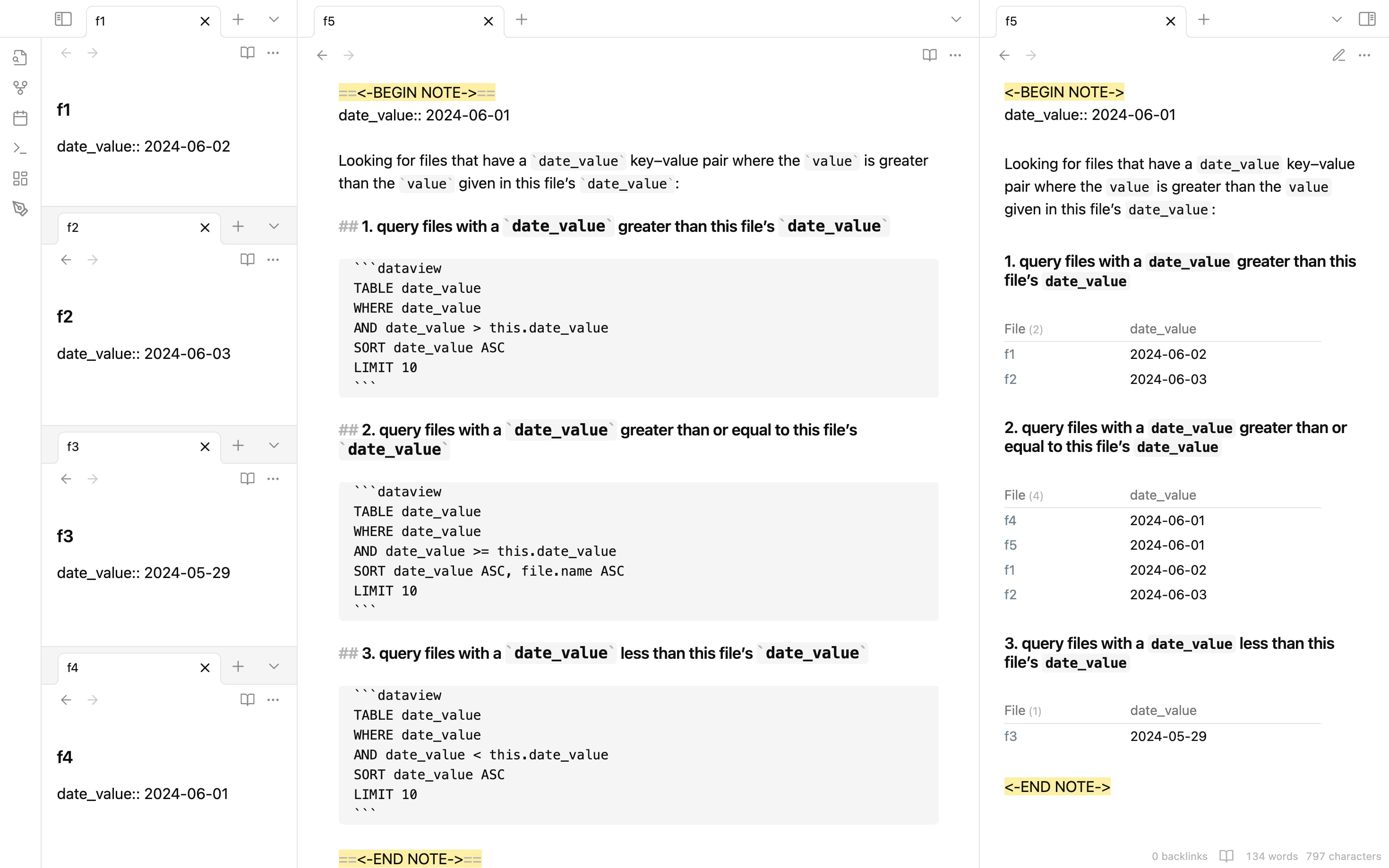Select the f2 tab
The width and height of the screenshot is (1389, 868).
click(x=139, y=227)
